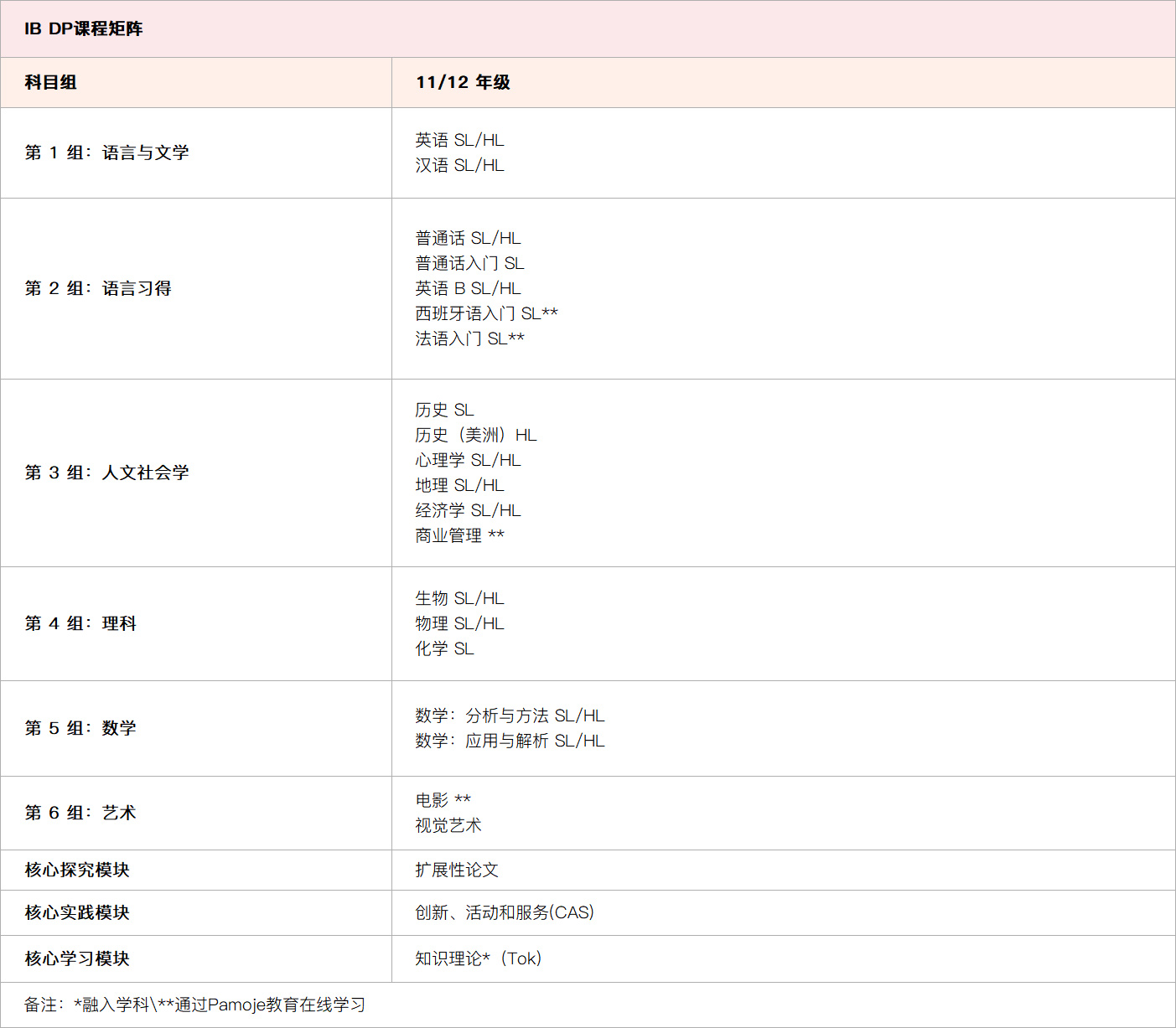The width and height of the screenshot is (1176, 1028).
Task: Click the 'IB DP课程矩阵' table title
Action: tap(84, 28)
